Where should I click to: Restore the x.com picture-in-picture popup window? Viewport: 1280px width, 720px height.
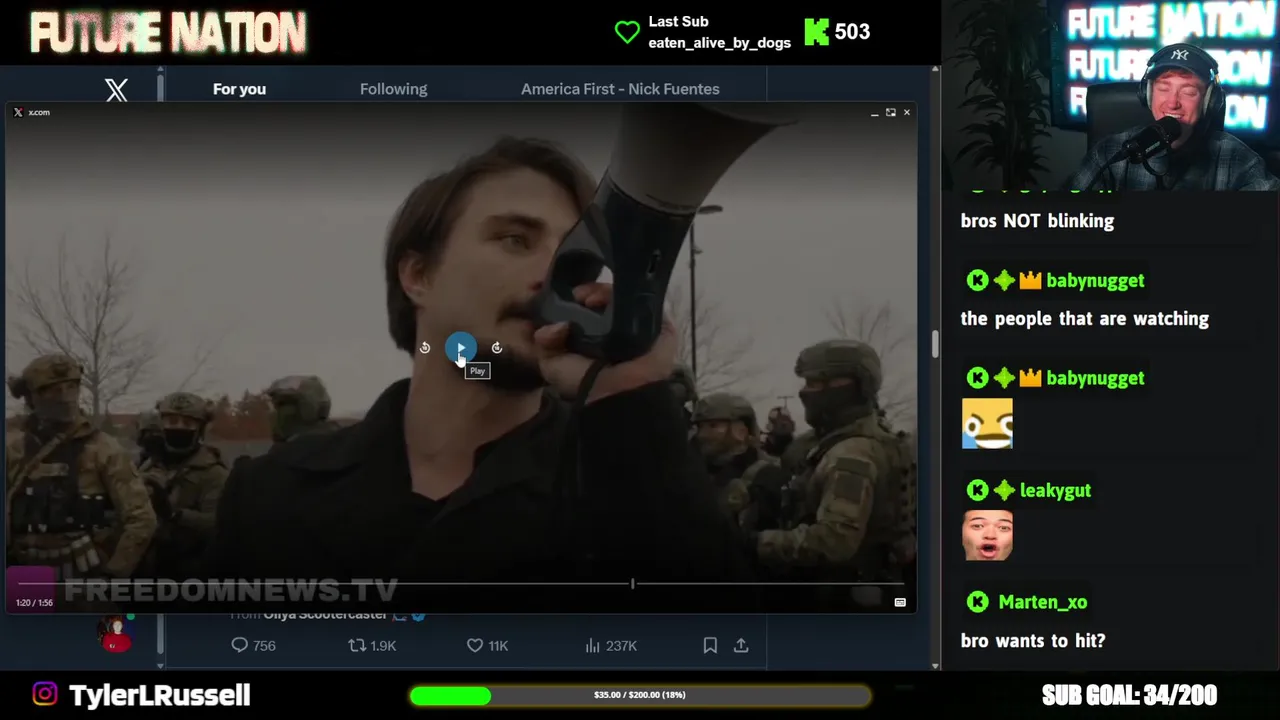coord(890,112)
